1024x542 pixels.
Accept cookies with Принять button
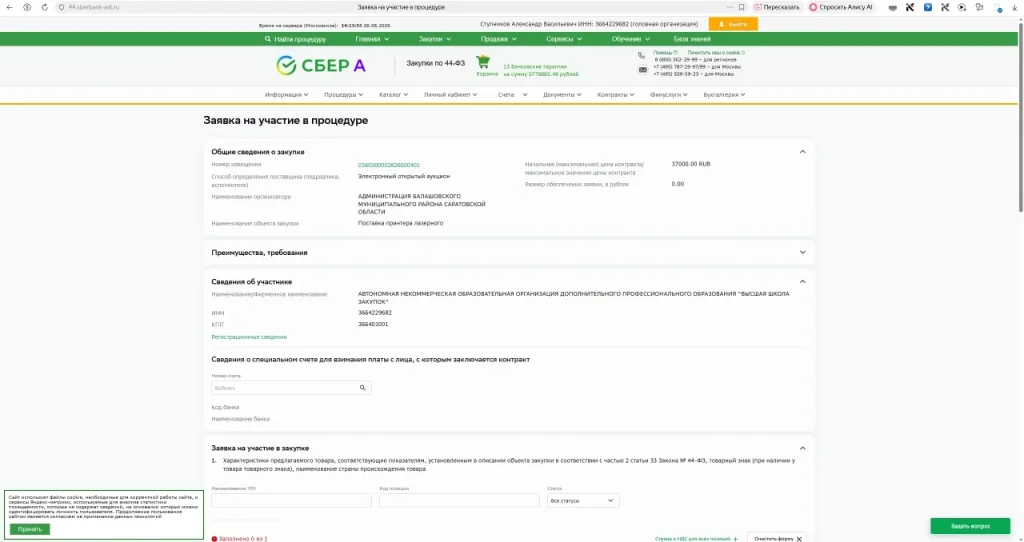pyautogui.click(x=29, y=530)
